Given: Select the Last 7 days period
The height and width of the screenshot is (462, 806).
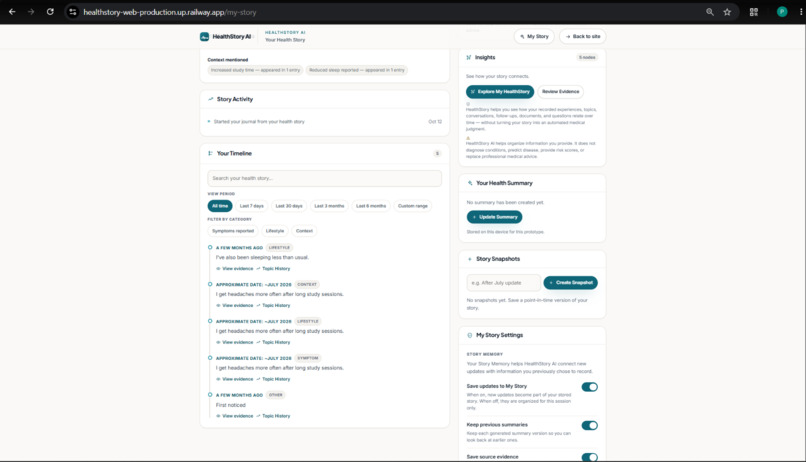Looking at the screenshot, I should point(251,206).
